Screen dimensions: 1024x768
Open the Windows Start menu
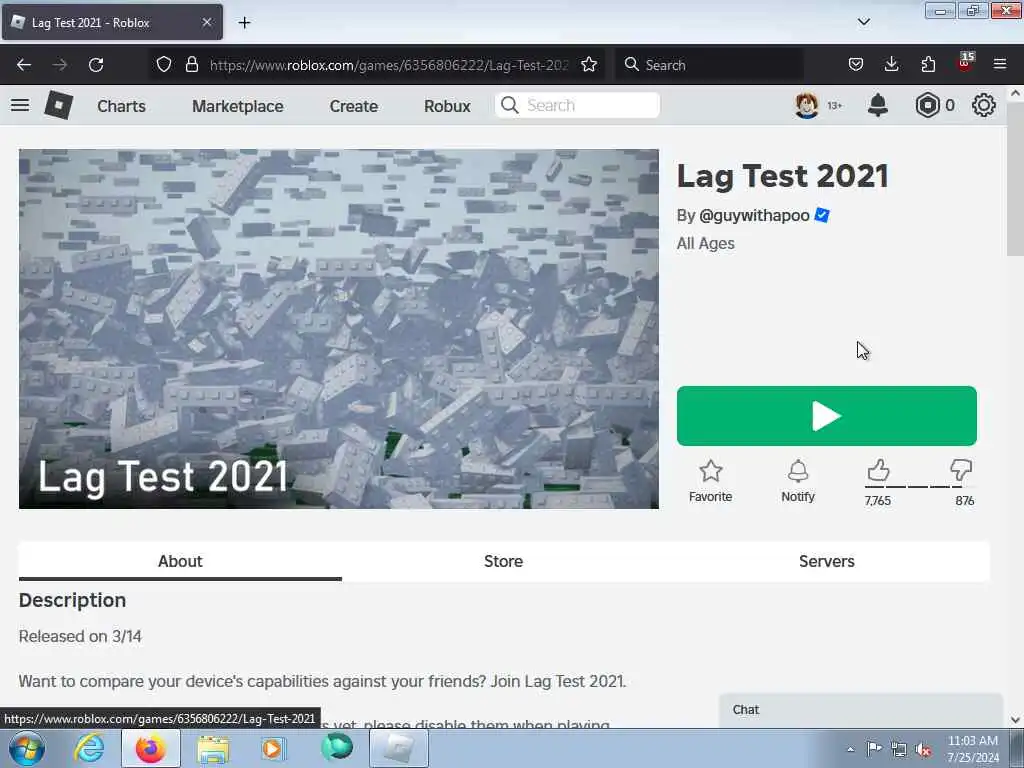point(27,749)
